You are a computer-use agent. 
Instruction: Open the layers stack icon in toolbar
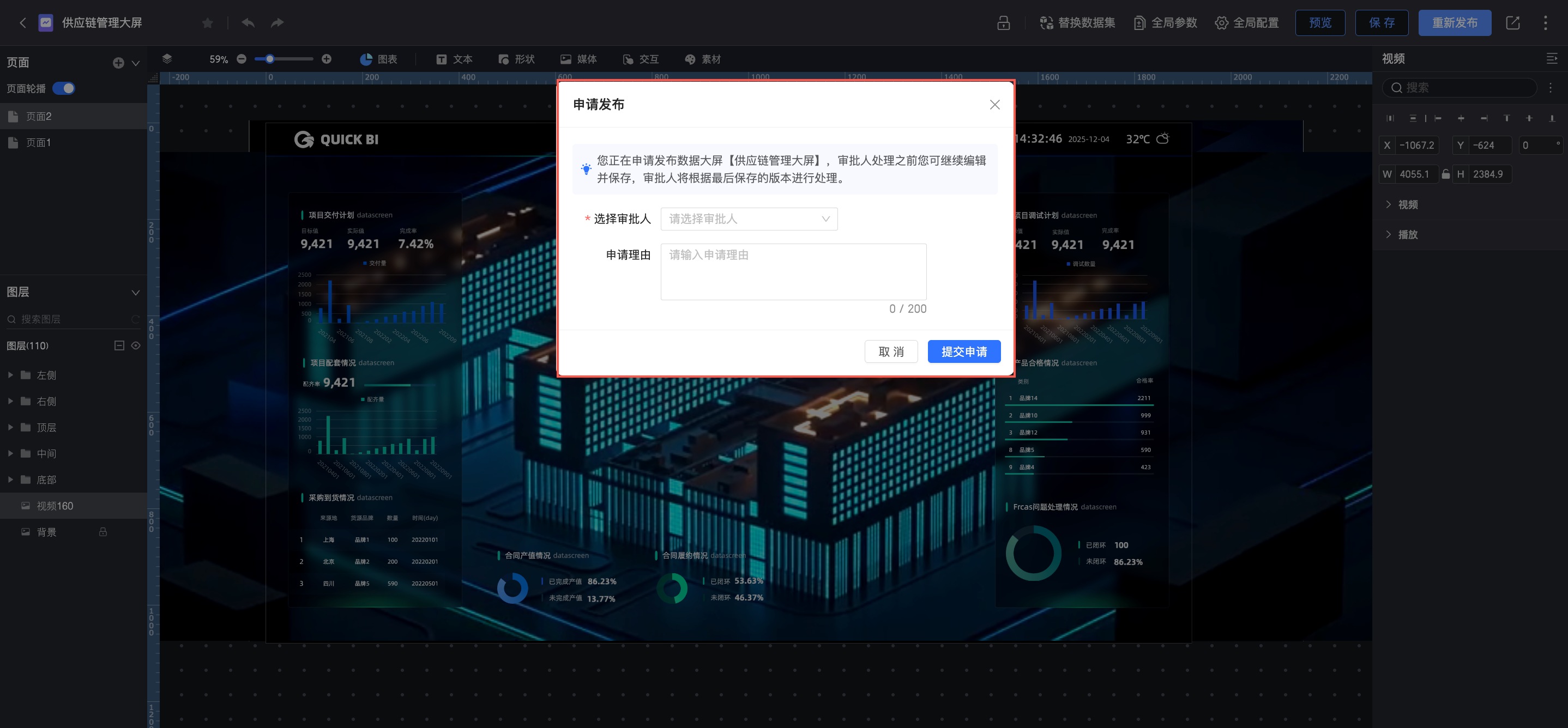(167, 59)
